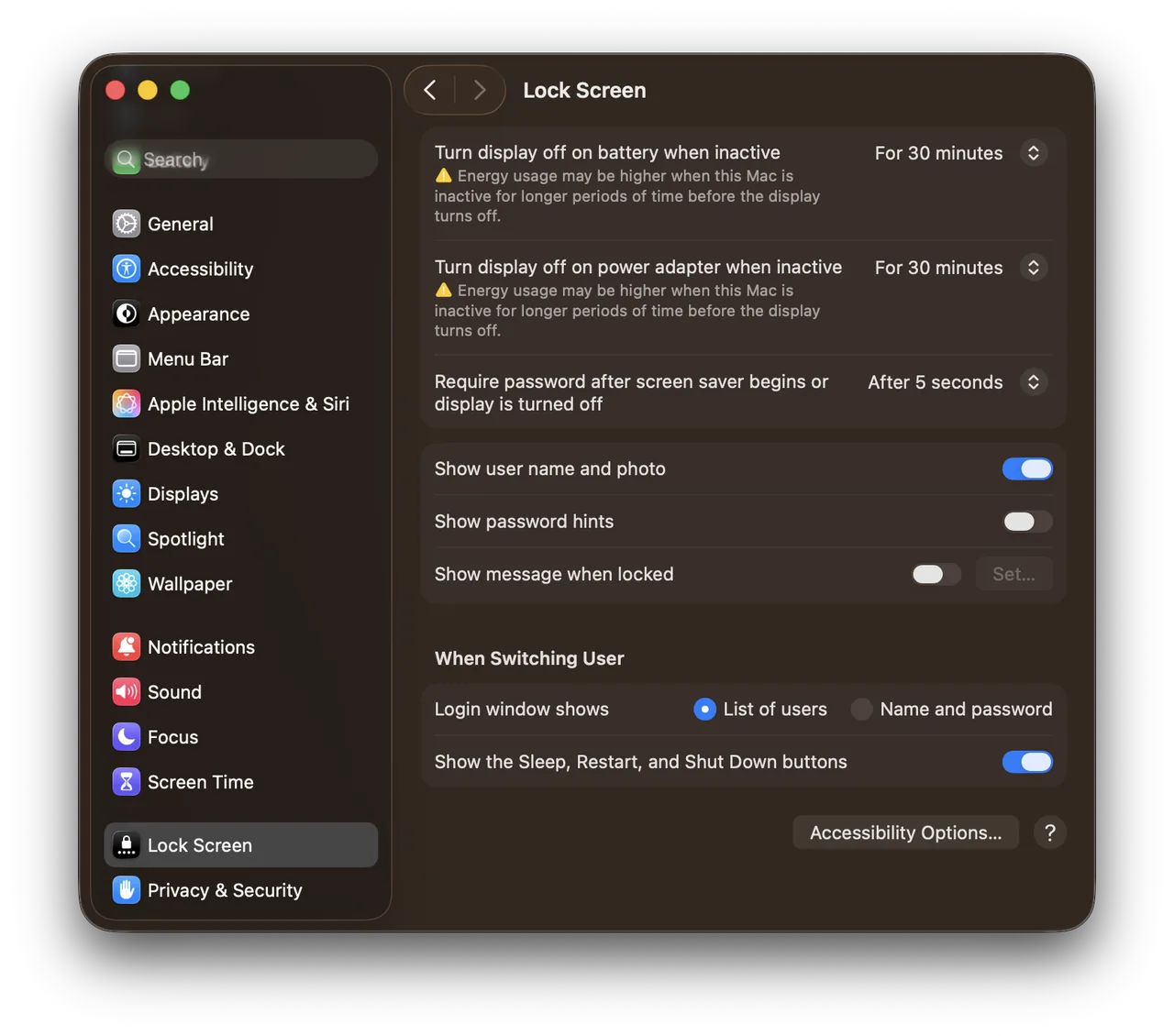Screen dimensions: 1174x1036
Task: Toggle Sleep, Restart, and Shut Down buttons switch
Action: coord(1027,762)
